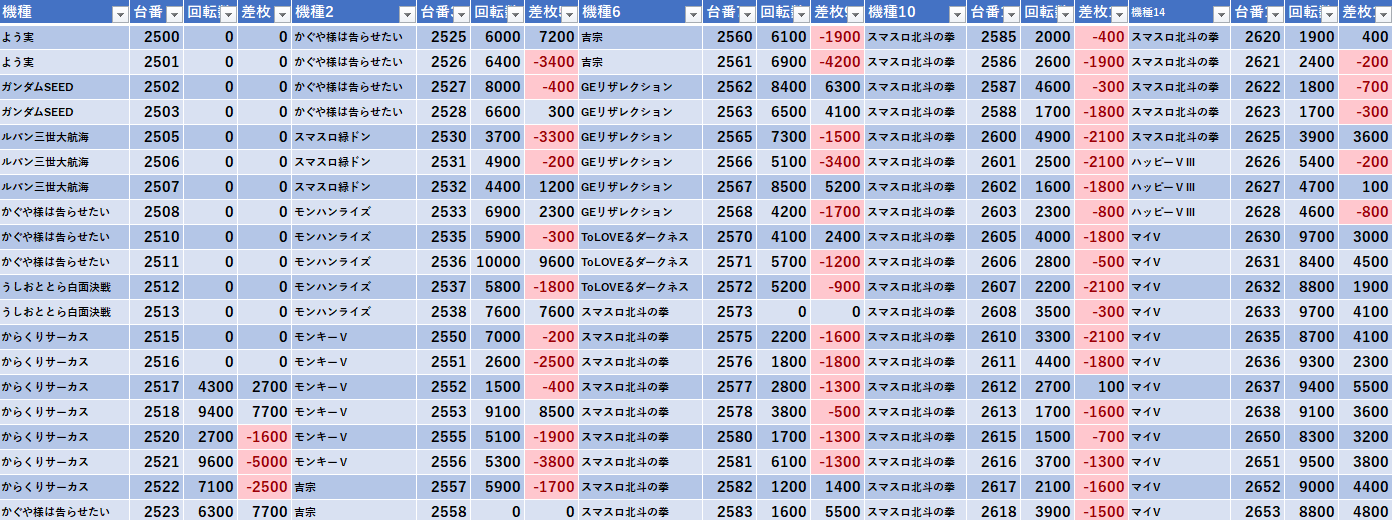Select the cell showing 9500
Screen dimensions: 1392x520
(x=1311, y=462)
